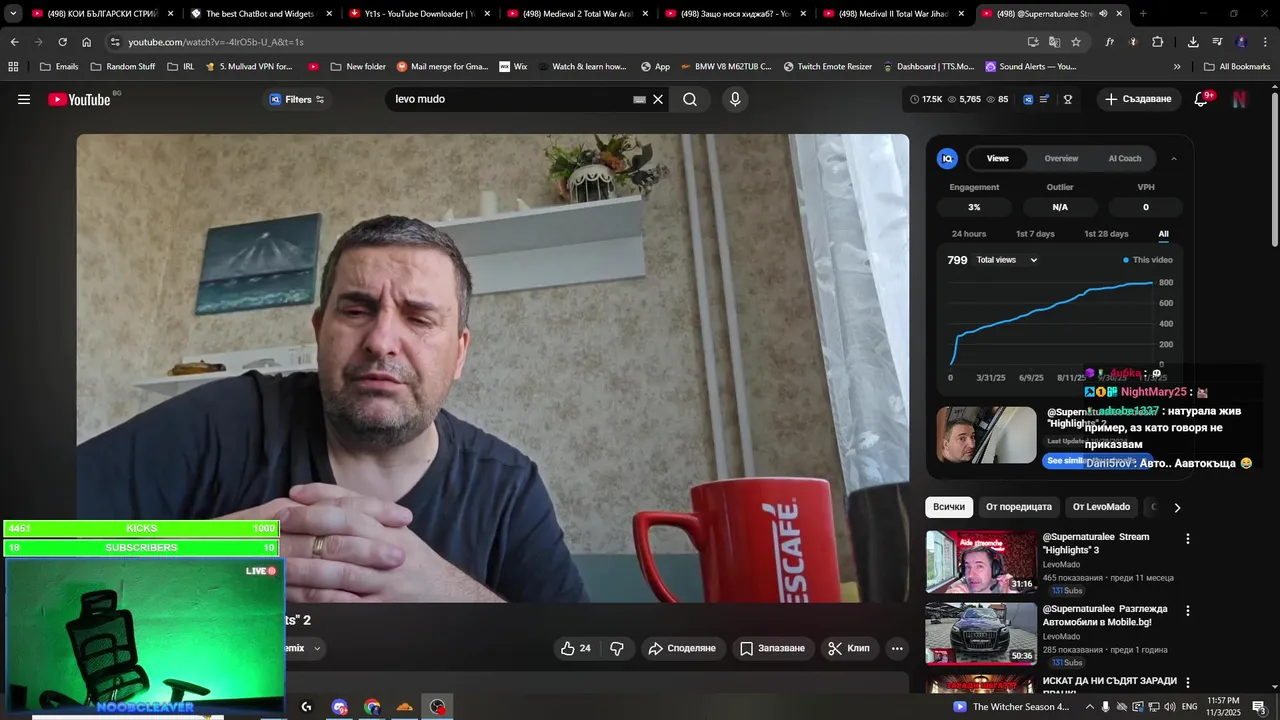Screen dimensions: 1280x720
Task: Switch to 'The best ChatBot and Widgets' tab
Action: point(261,14)
